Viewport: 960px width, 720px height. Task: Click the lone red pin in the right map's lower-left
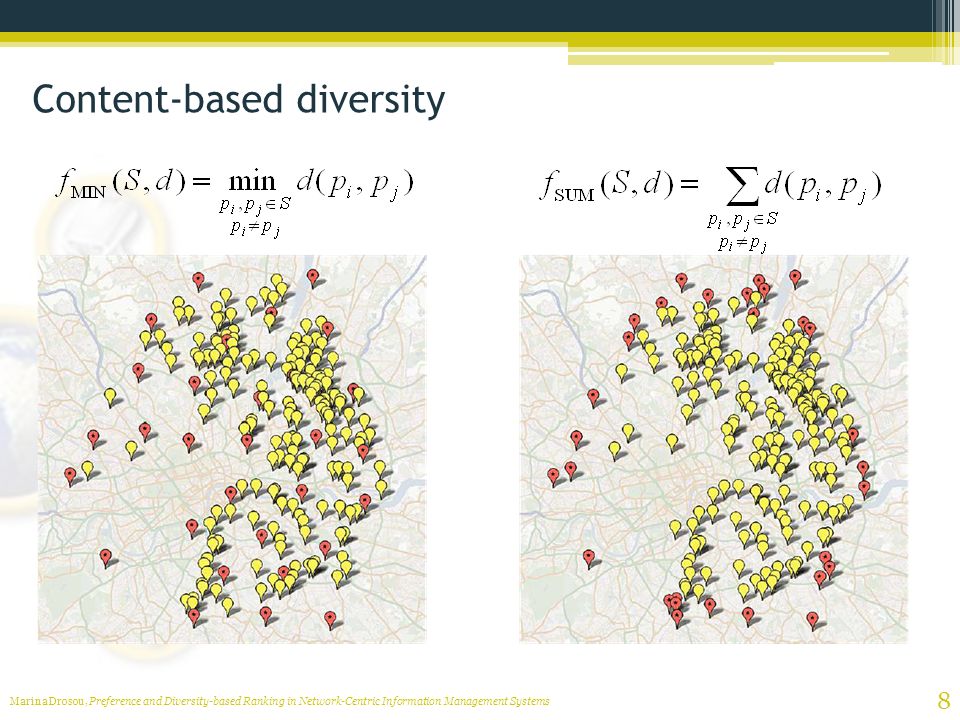[589, 558]
